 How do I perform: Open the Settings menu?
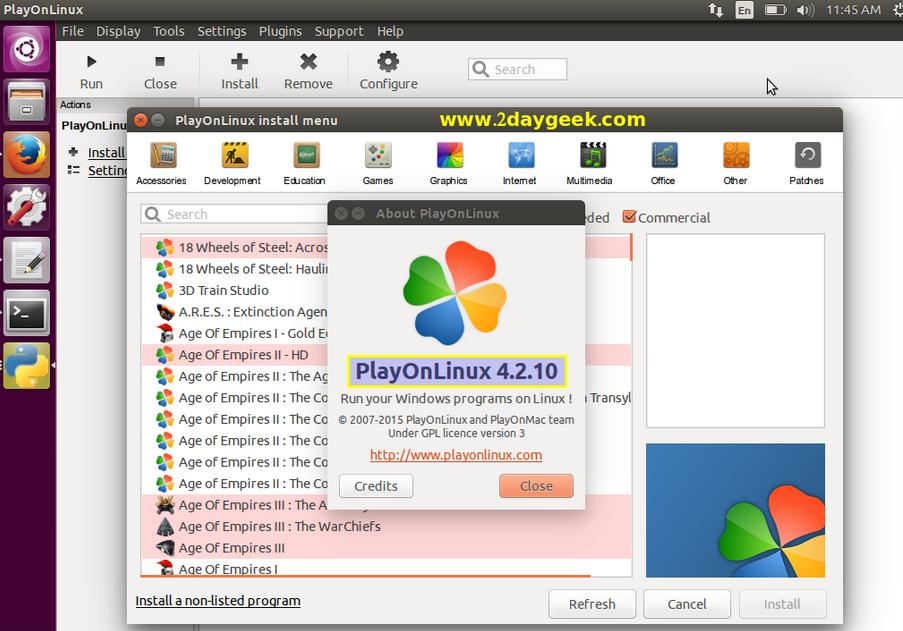(x=222, y=31)
